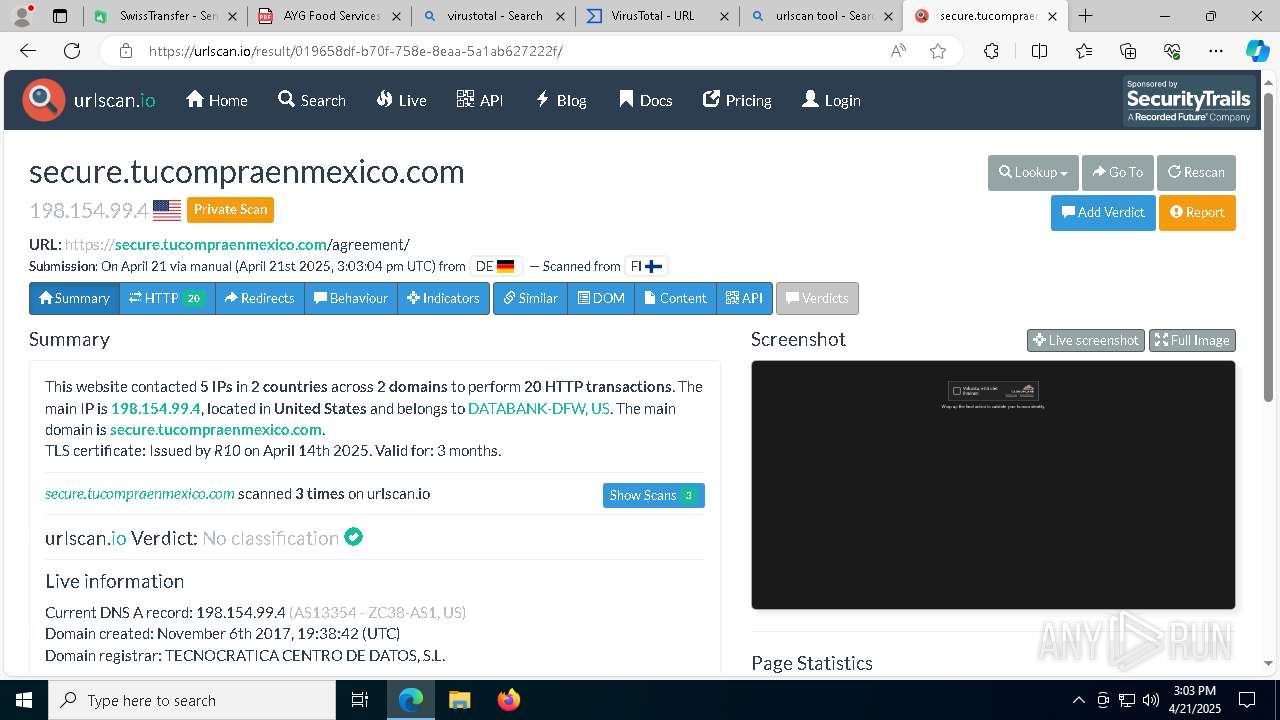
Task: Open the Browser essentials icon
Action: pyautogui.click(x=1172, y=51)
